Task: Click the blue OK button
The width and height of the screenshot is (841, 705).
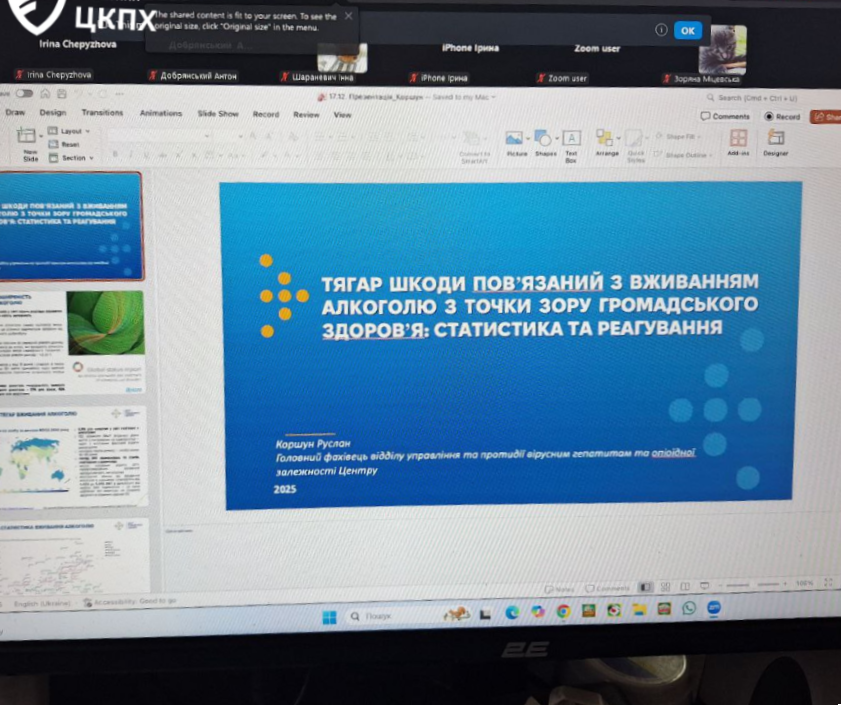Action: tap(687, 30)
